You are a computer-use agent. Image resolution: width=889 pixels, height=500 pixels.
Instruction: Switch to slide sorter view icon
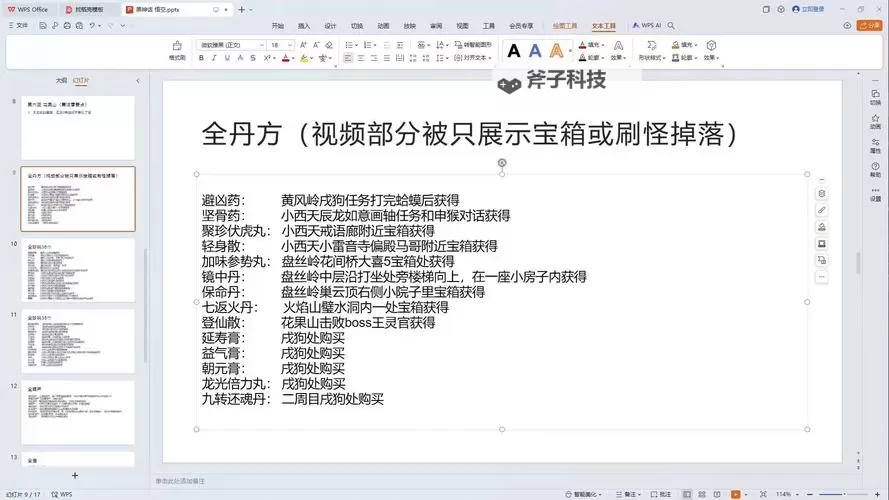click(x=702, y=494)
